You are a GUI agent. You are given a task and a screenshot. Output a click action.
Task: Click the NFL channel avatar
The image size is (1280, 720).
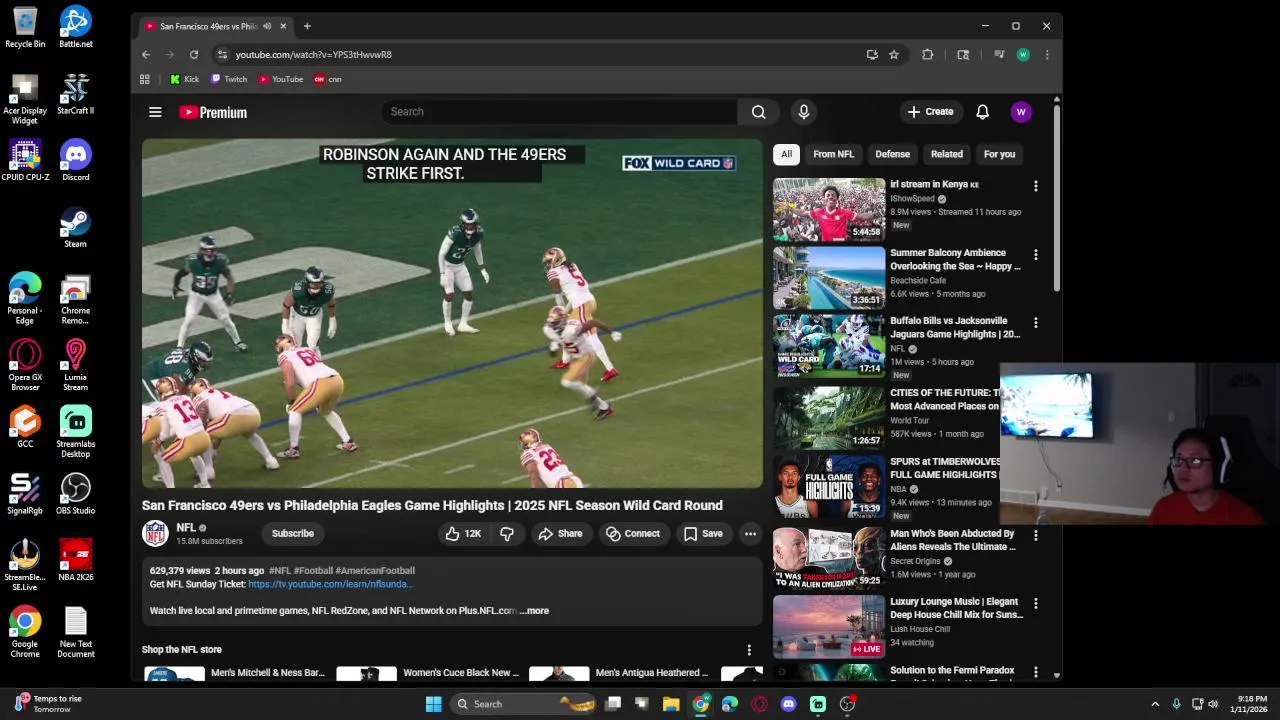[155, 534]
